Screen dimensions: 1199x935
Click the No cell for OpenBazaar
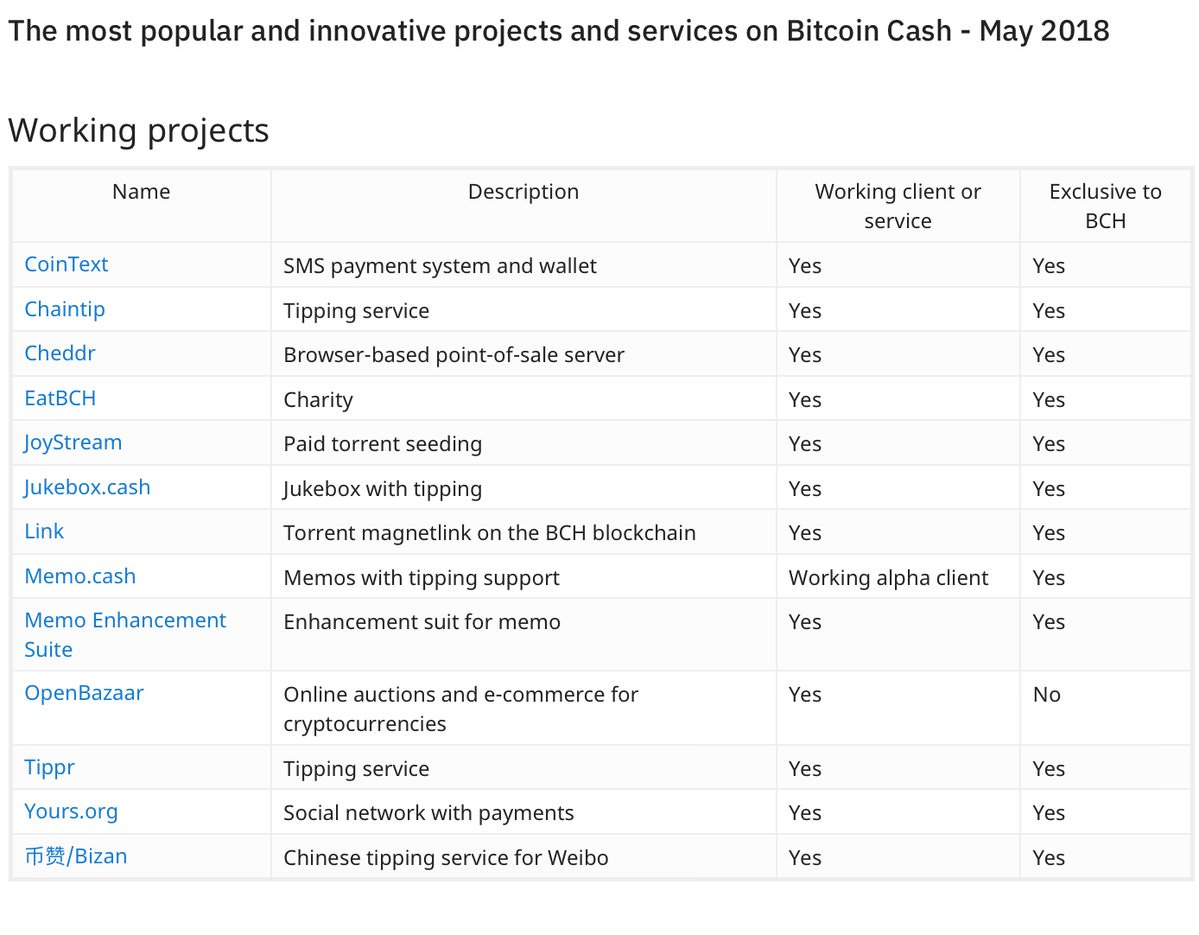[1047, 694]
